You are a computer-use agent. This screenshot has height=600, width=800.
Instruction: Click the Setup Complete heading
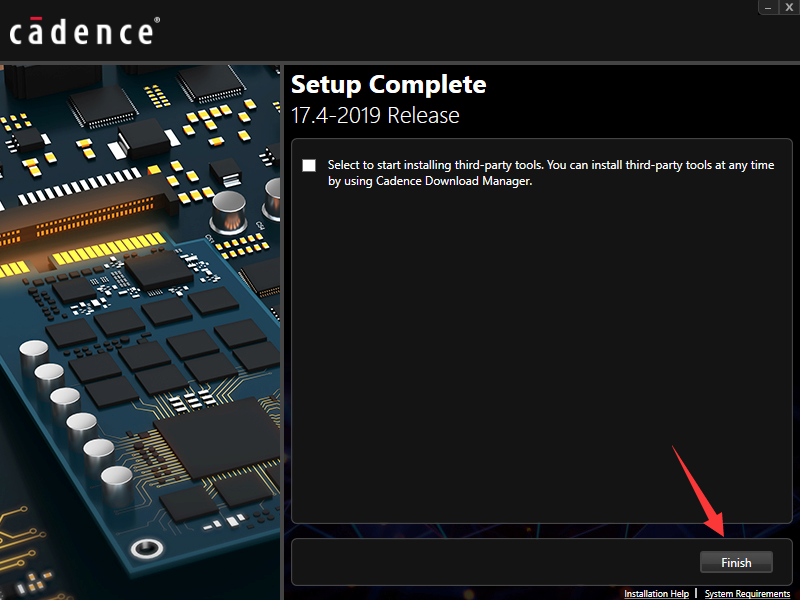[388, 84]
